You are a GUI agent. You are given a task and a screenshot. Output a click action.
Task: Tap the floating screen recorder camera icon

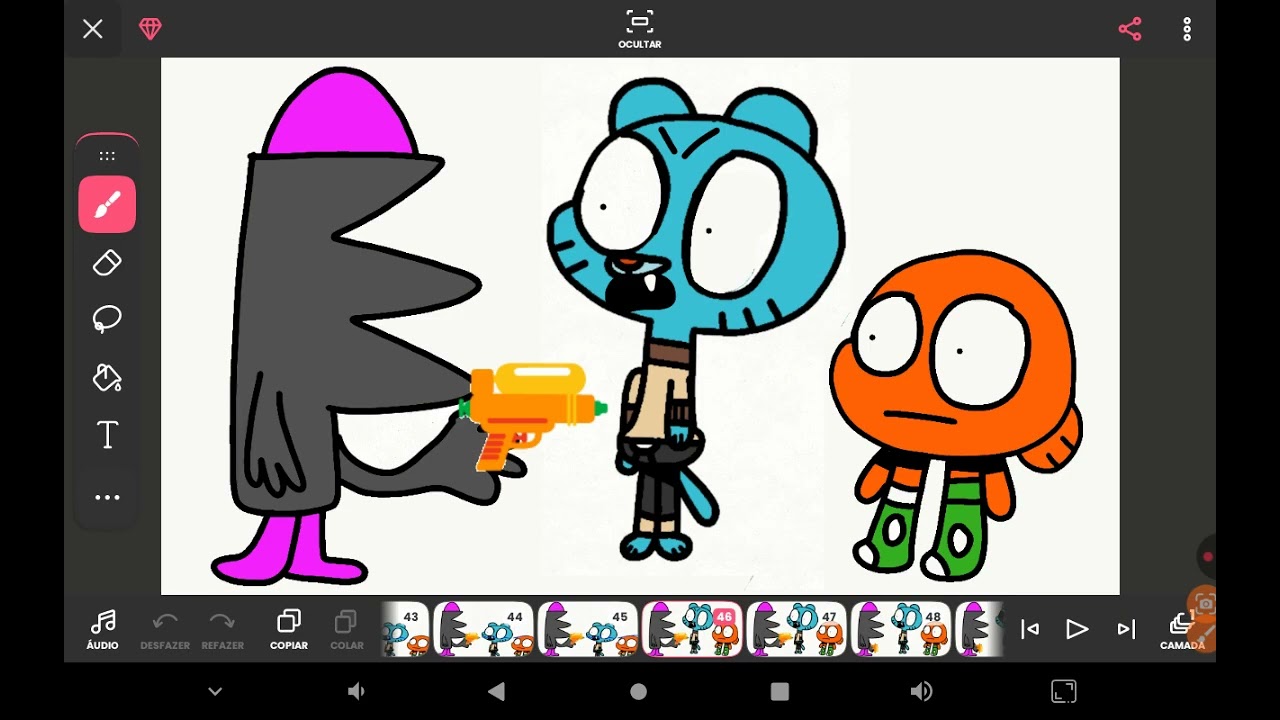(1204, 604)
